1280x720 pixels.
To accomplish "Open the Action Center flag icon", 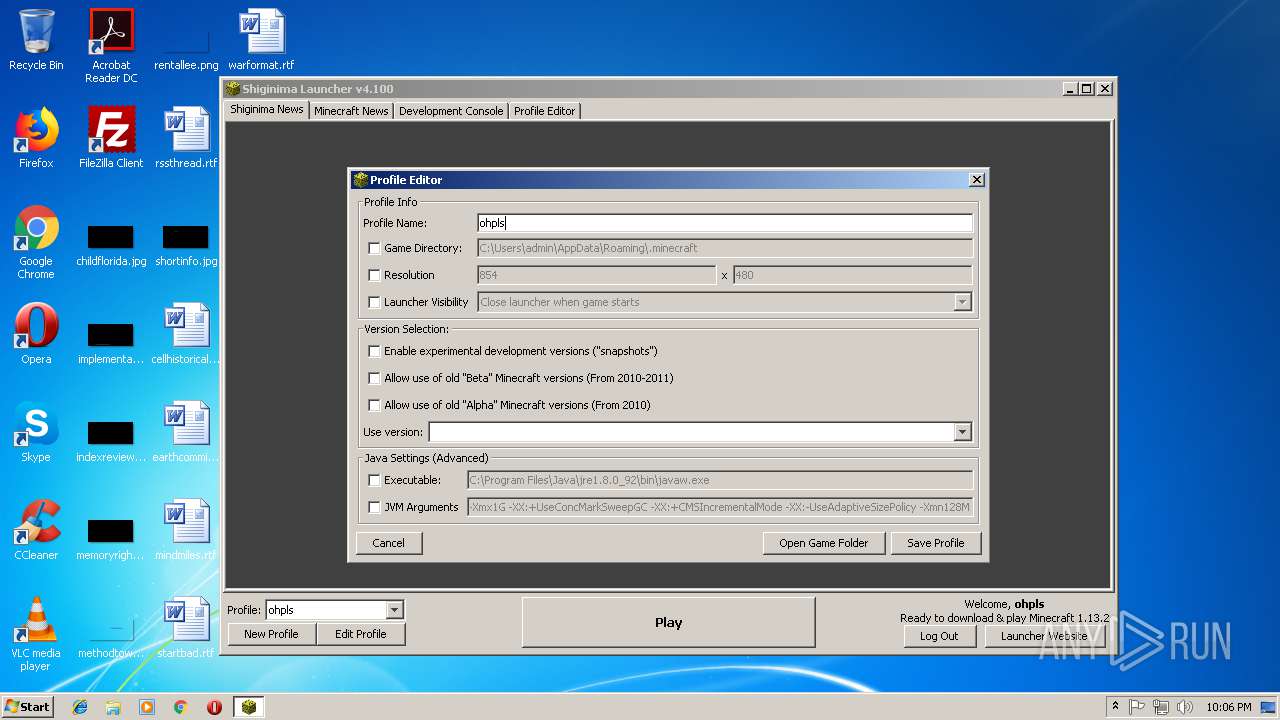I will click(1138, 707).
